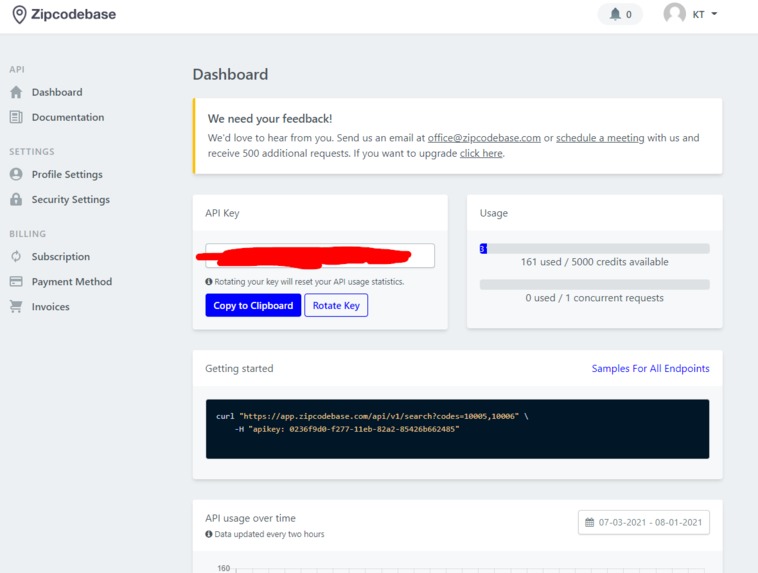Click Copy to Clipboard button
The height and width of the screenshot is (573, 758).
point(253,306)
